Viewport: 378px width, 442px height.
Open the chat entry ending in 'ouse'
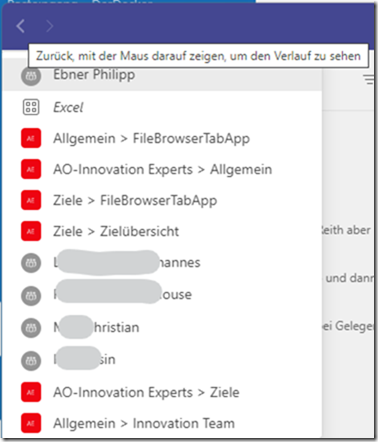tap(162, 295)
